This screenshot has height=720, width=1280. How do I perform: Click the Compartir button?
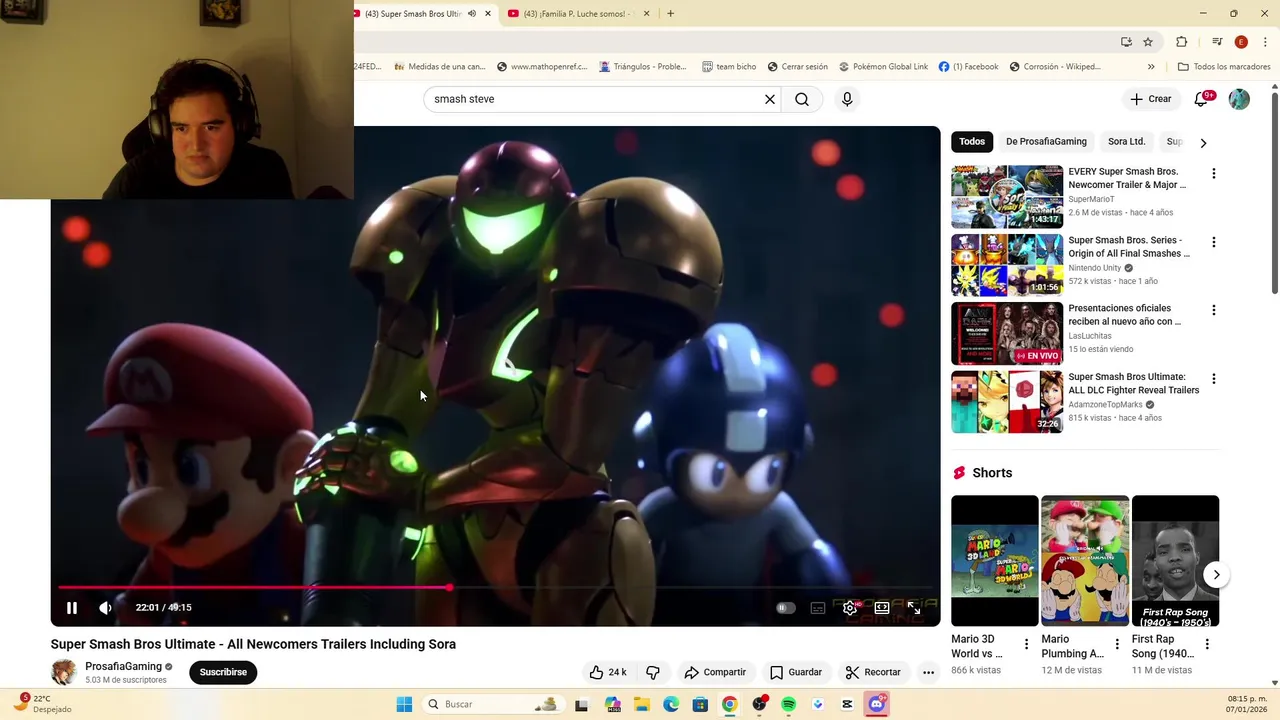715,672
